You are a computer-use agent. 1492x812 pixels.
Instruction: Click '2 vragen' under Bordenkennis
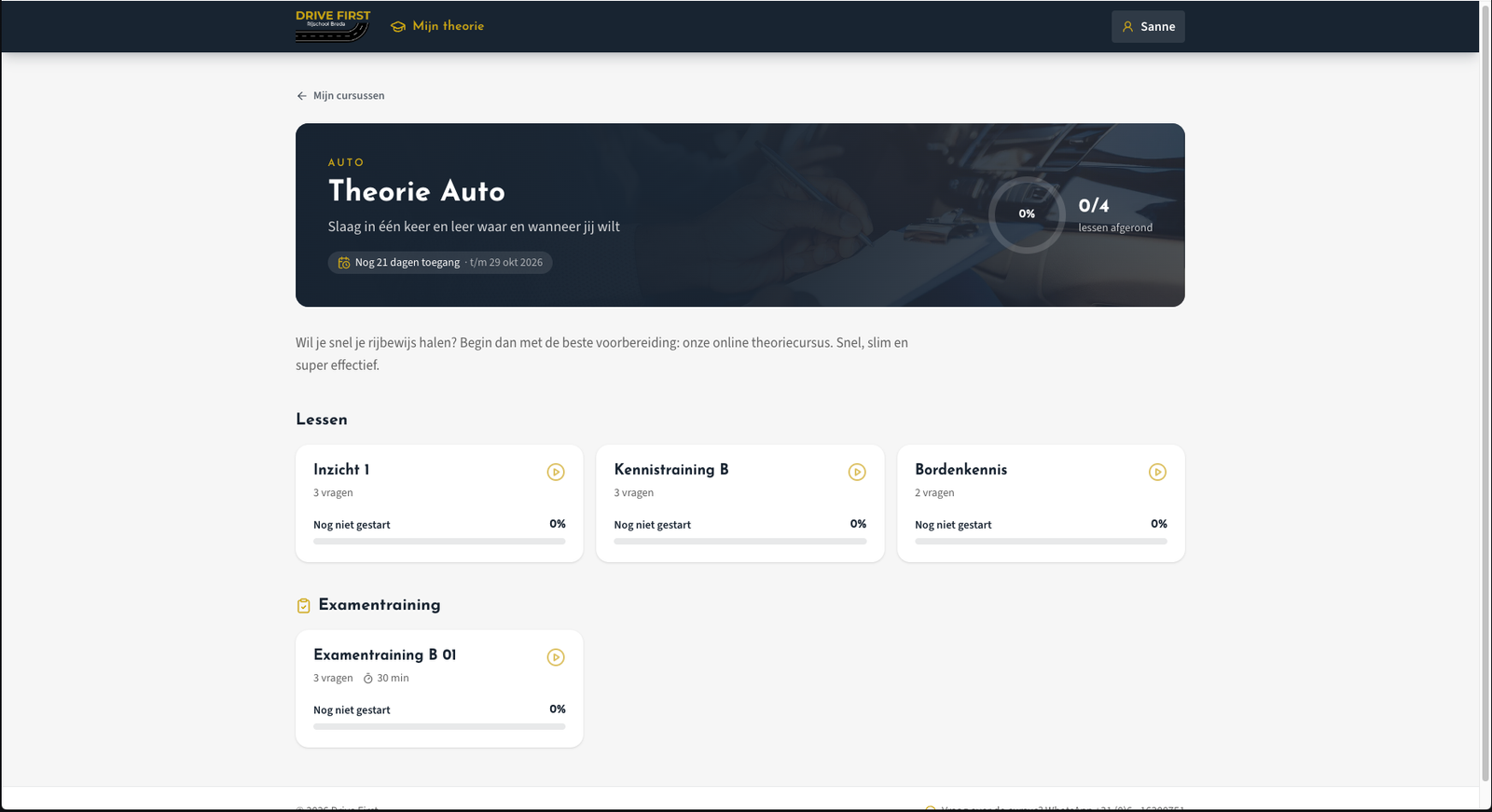[934, 493]
